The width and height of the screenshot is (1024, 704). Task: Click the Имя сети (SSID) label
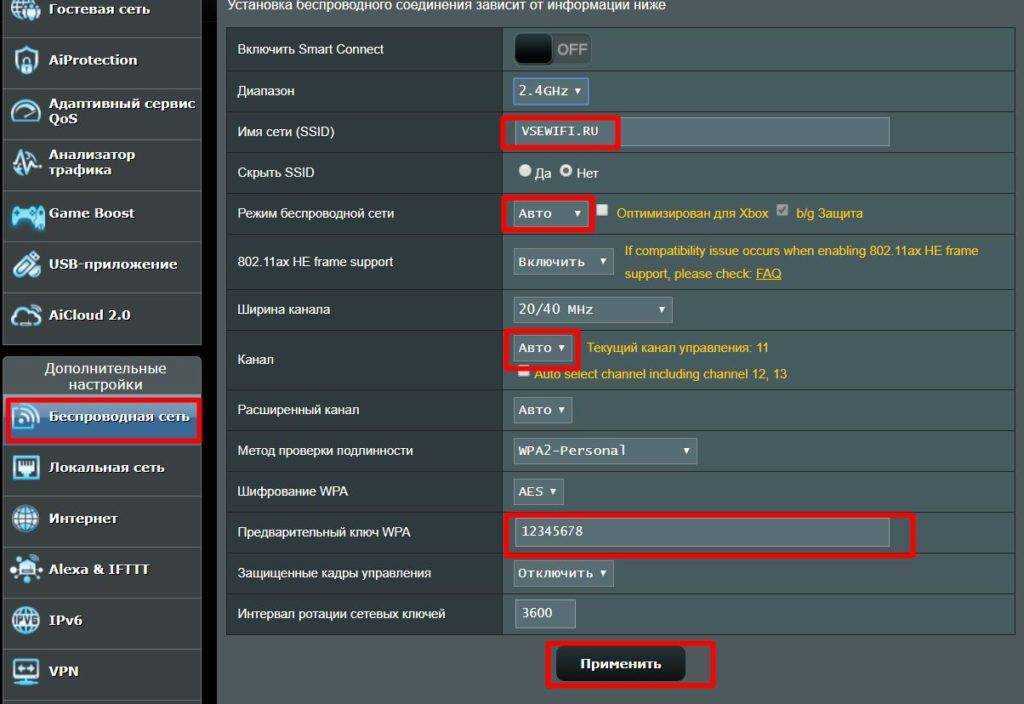coord(286,131)
